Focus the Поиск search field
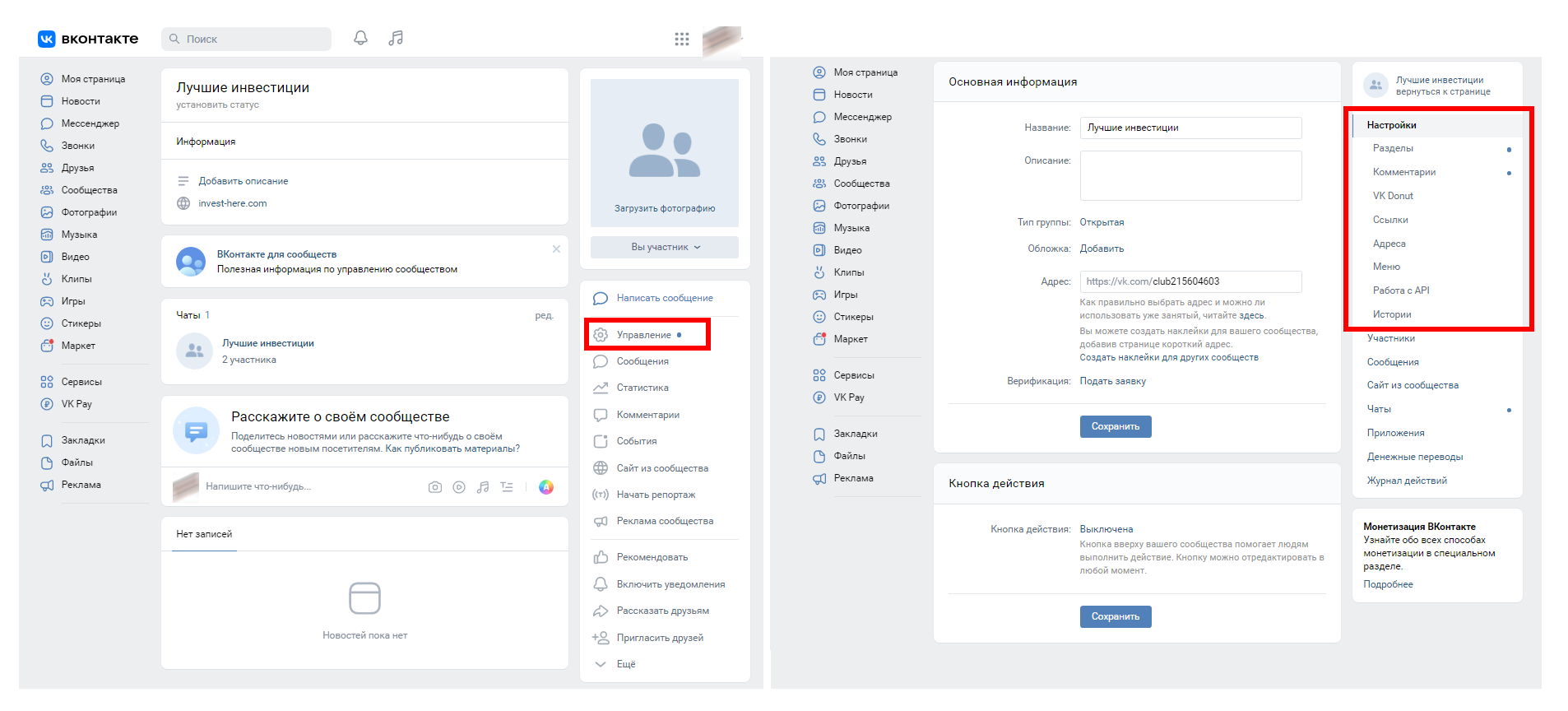This screenshot has height=711, width=1568. coord(246,39)
